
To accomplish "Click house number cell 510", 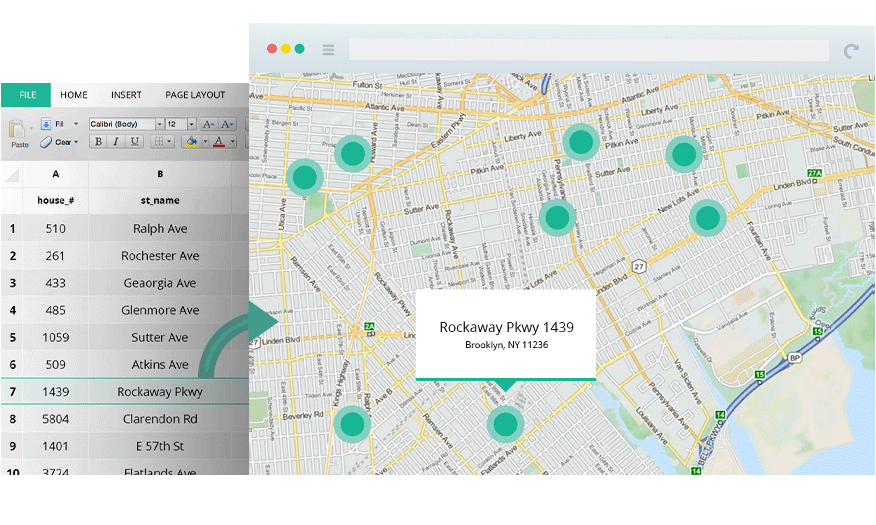I will tap(55, 228).
